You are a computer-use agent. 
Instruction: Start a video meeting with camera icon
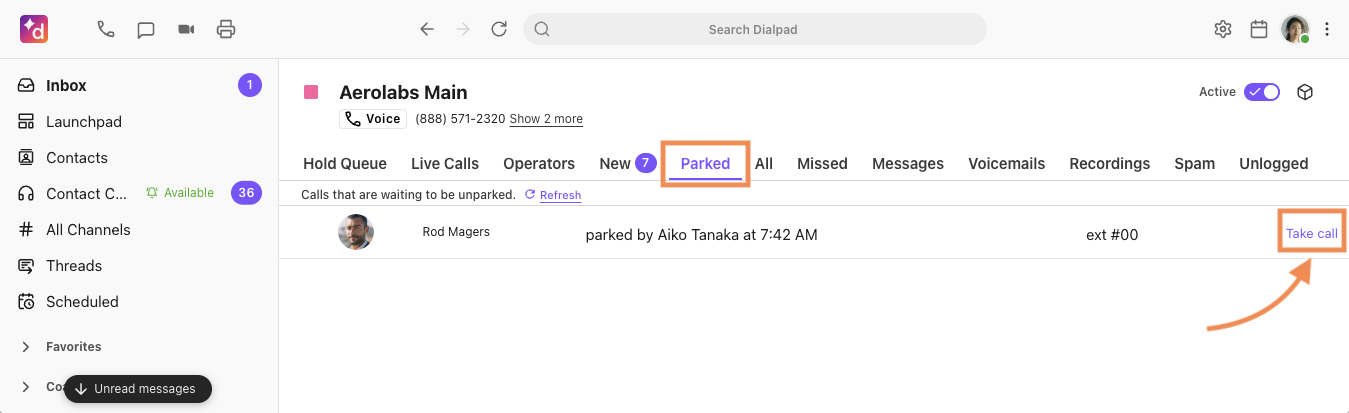tap(186, 29)
